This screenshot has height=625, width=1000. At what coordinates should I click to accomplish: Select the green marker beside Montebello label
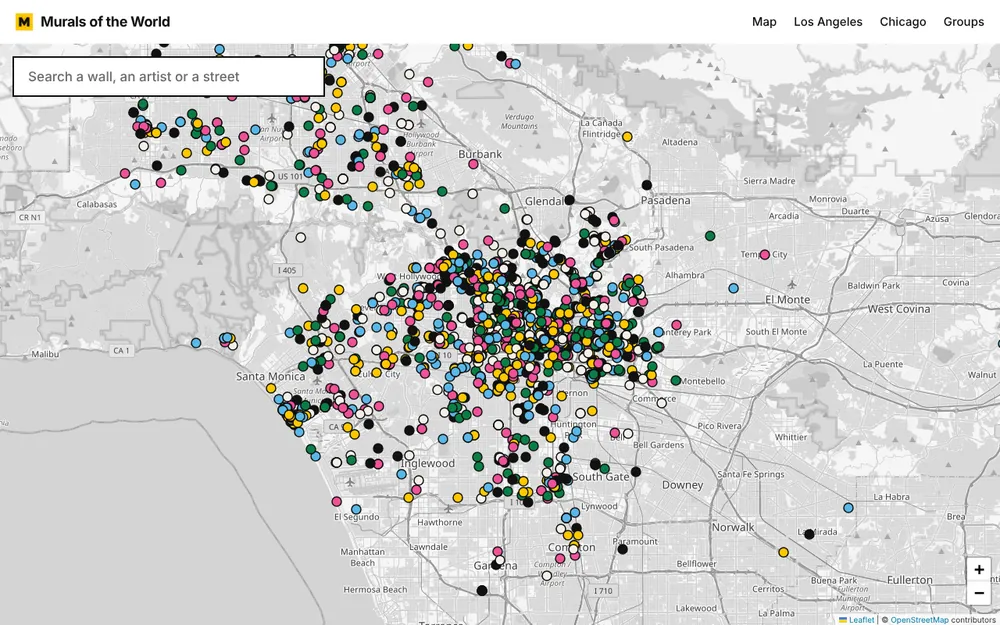click(x=676, y=381)
